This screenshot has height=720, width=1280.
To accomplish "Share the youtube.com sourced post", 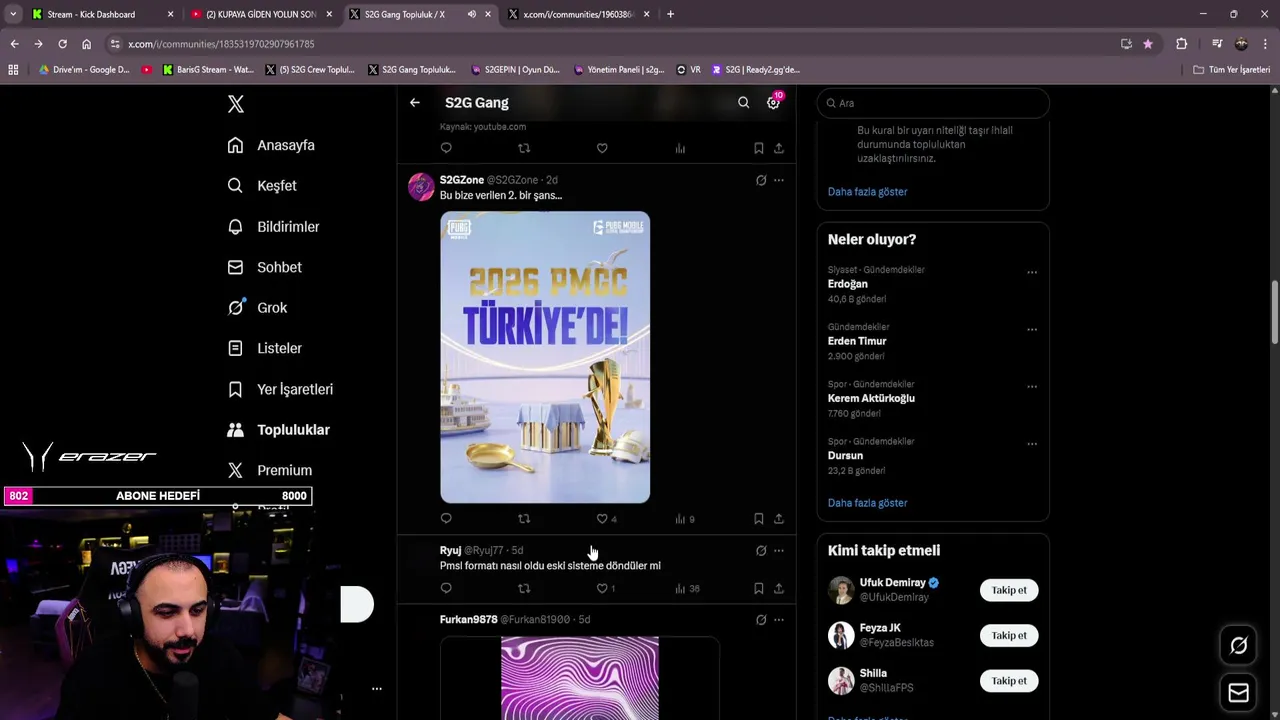I will [x=779, y=148].
